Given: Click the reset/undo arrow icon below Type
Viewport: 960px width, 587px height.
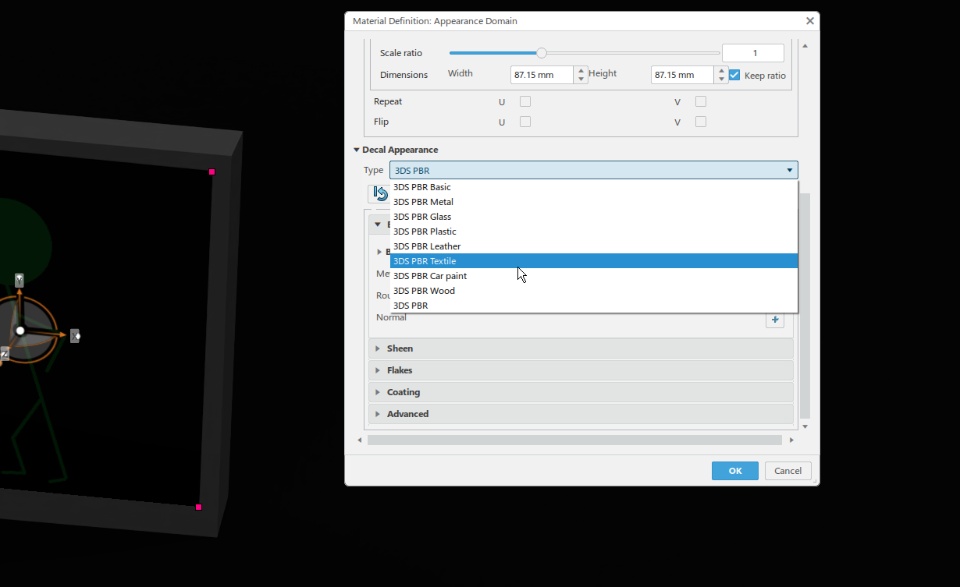Looking at the screenshot, I should pos(380,193).
